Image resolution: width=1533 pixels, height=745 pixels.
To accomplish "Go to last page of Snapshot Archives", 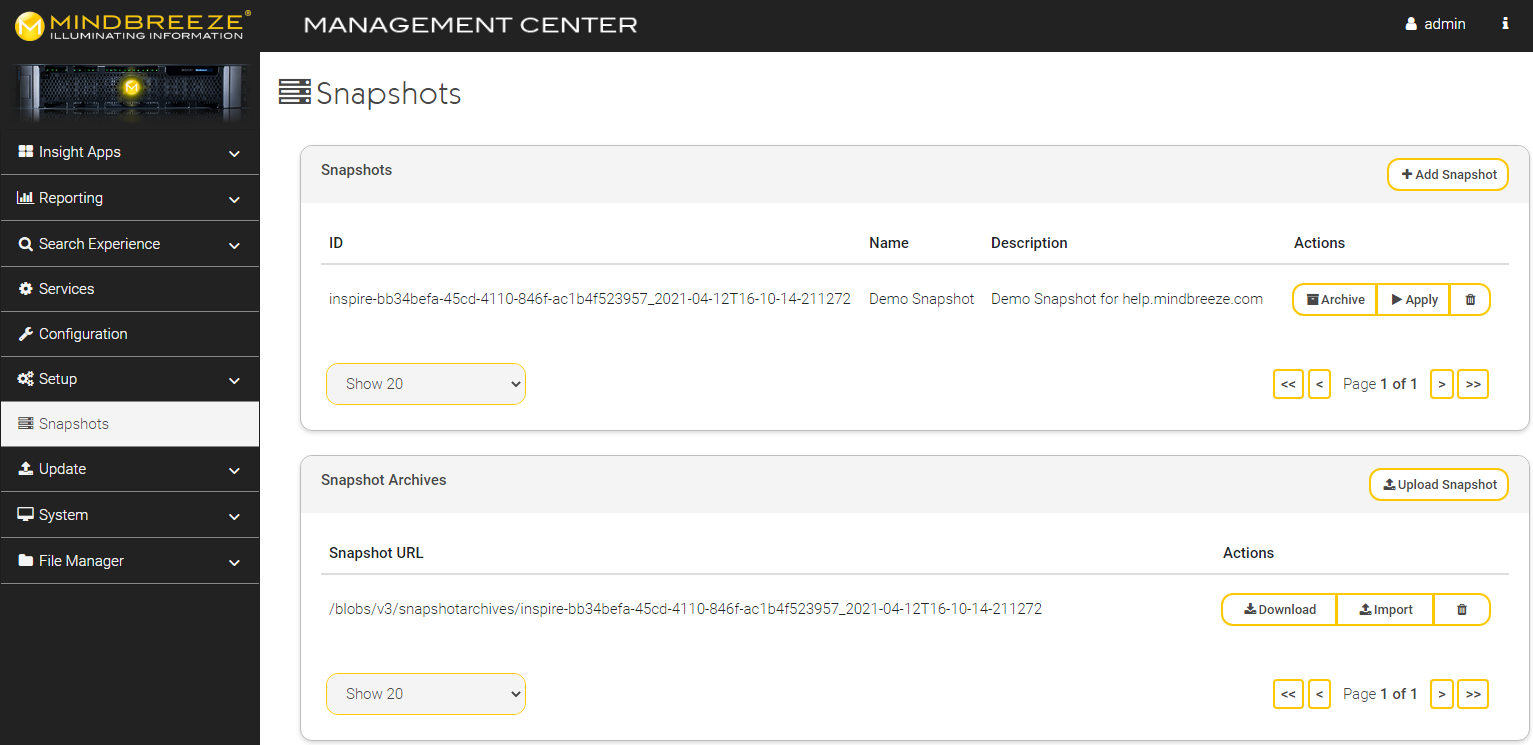I will 1473,694.
